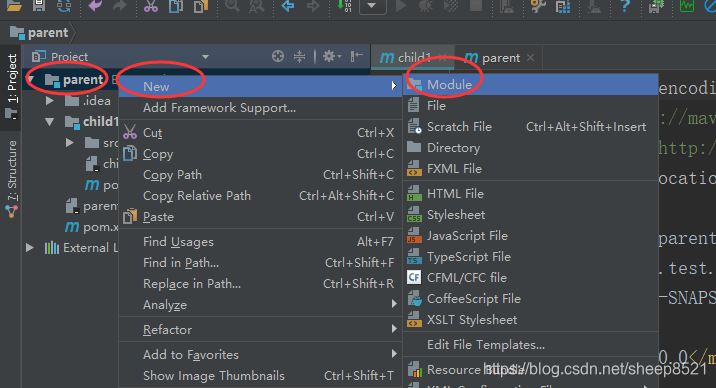Open the 7: Structure side tool window tab

tap(11, 178)
